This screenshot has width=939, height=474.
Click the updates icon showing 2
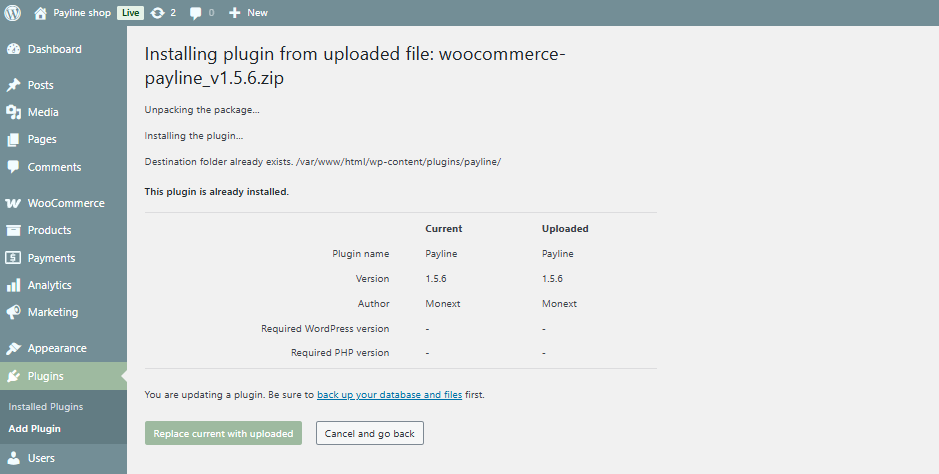[157, 13]
